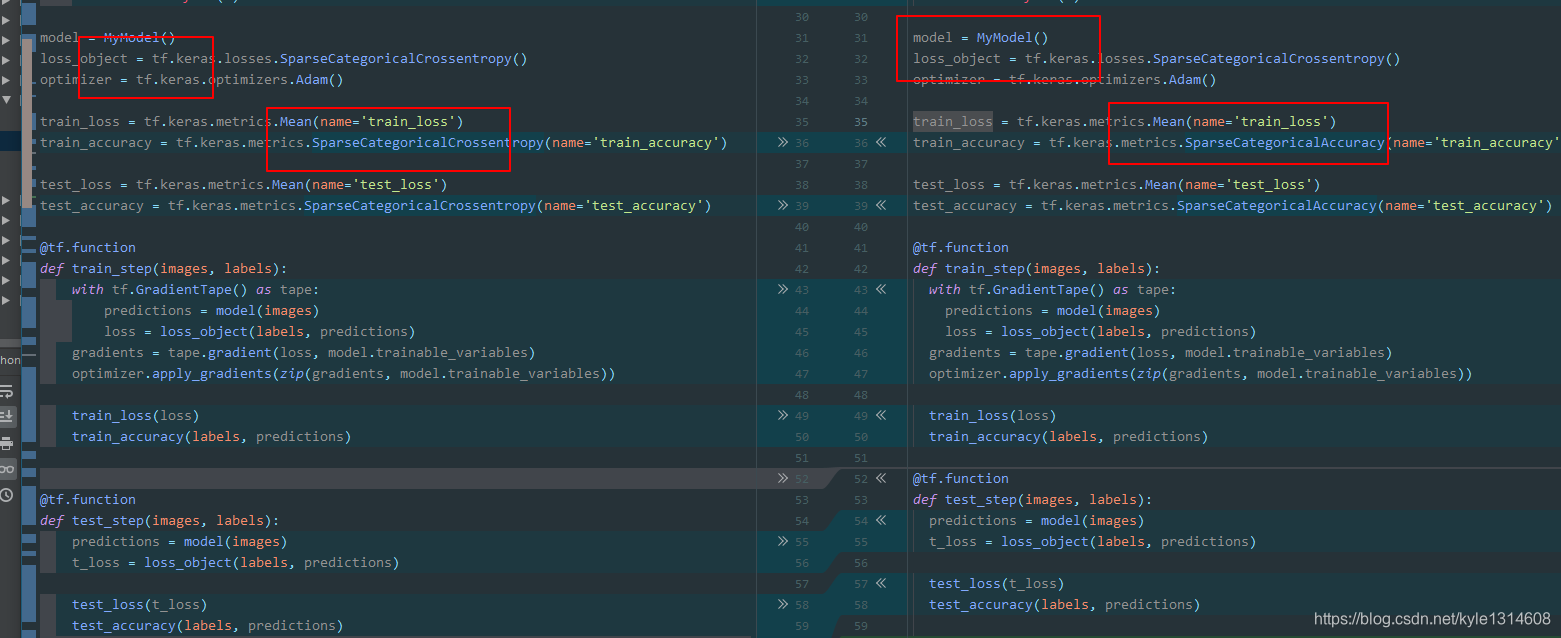Accept right change with « at line 43
This screenshot has height=638, width=1561.
point(881,290)
